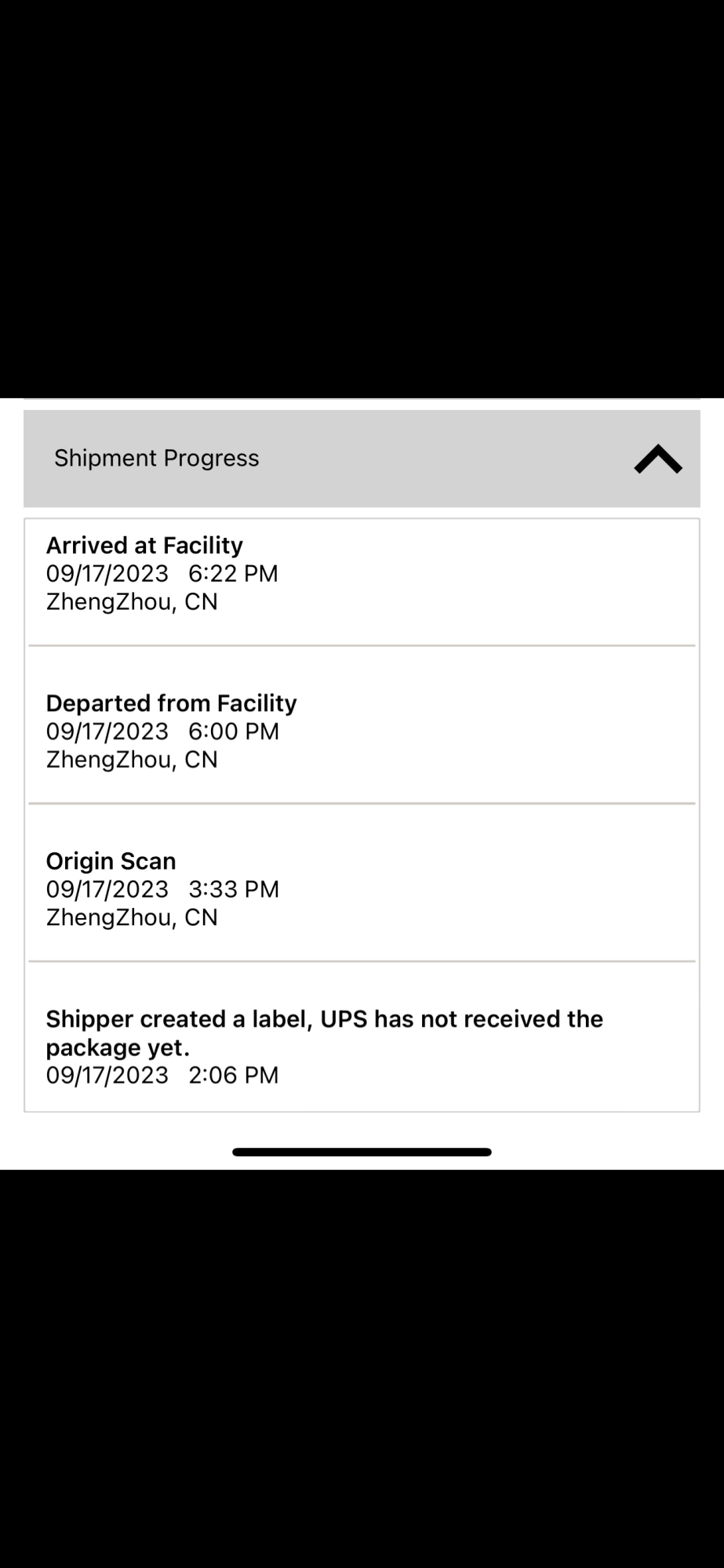Tap the date beside 6:22 PM
Screen dimensions: 724x1568
[107, 574]
